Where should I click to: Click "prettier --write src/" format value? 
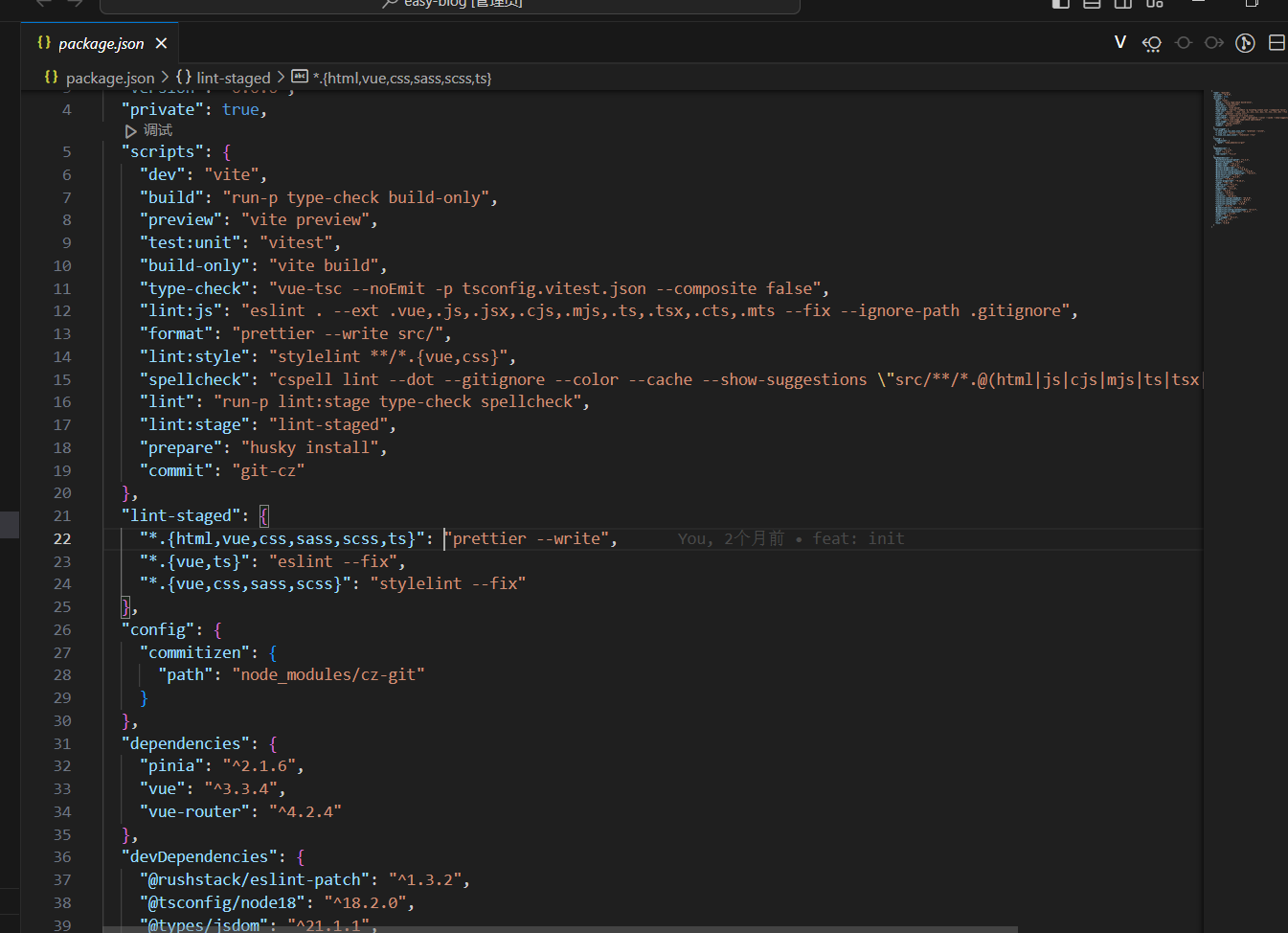(337, 333)
